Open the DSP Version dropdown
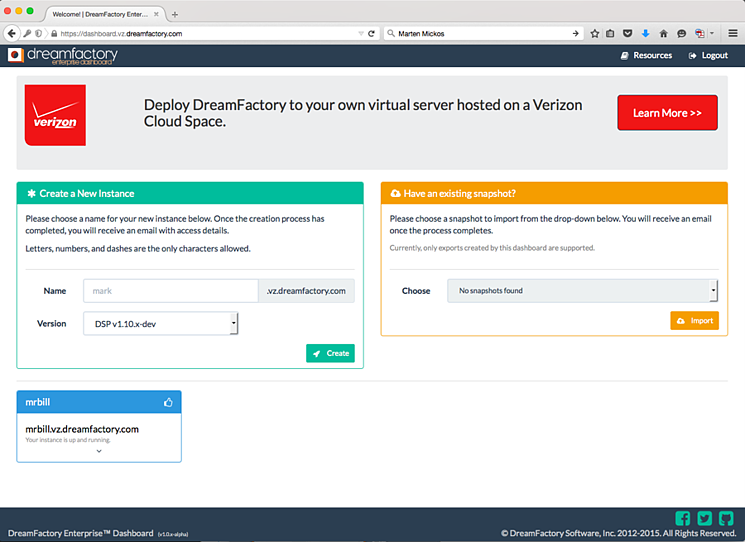The width and height of the screenshot is (745, 542). pyautogui.click(x=161, y=323)
